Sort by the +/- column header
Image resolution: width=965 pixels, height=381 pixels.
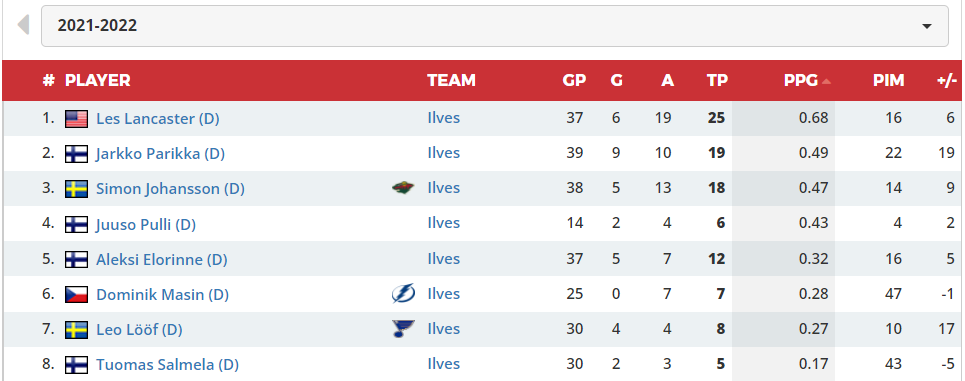(x=947, y=80)
